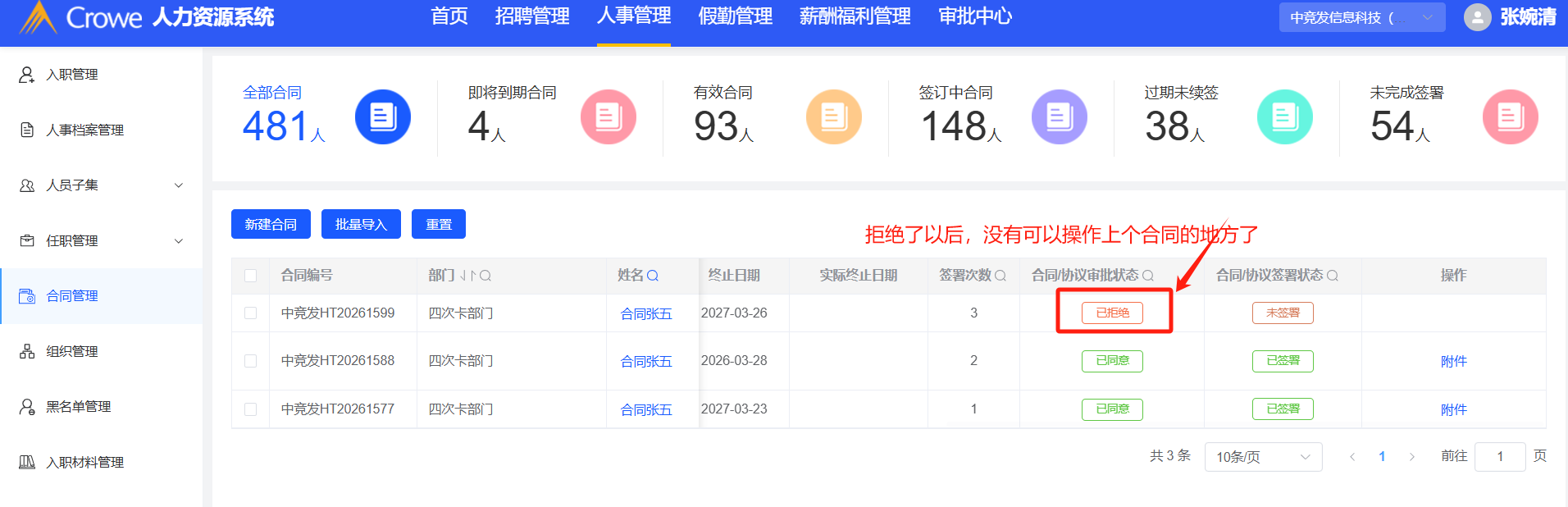1568x507 pixels.
Task: Click the 已拒绝 status tag
Action: tap(1112, 313)
